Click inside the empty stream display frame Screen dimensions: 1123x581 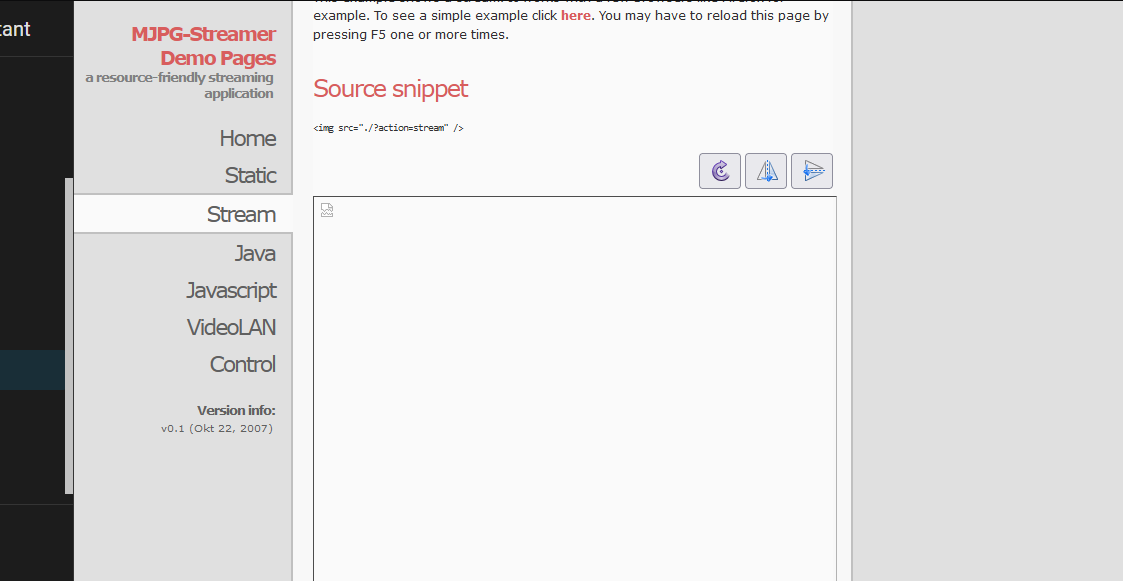coord(575,390)
